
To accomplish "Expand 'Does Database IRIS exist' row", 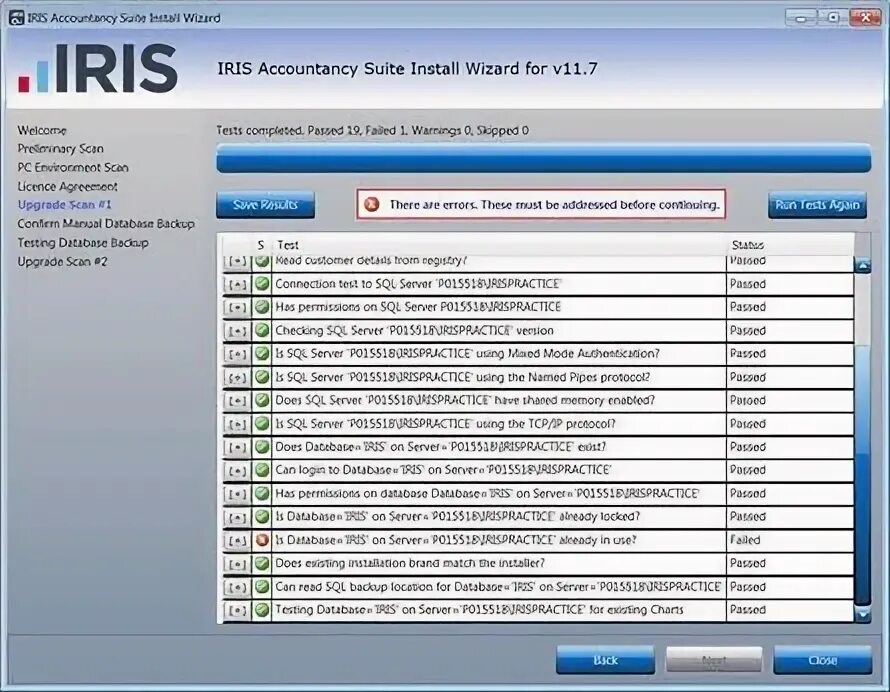I will pyautogui.click(x=237, y=447).
